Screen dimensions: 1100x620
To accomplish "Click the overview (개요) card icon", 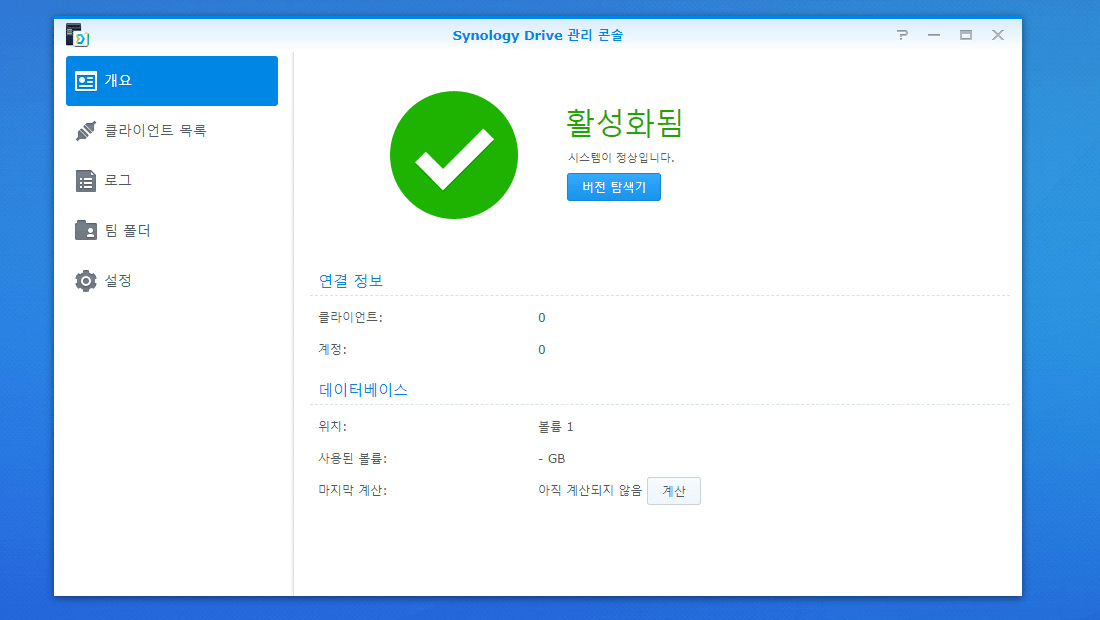I will [86, 81].
